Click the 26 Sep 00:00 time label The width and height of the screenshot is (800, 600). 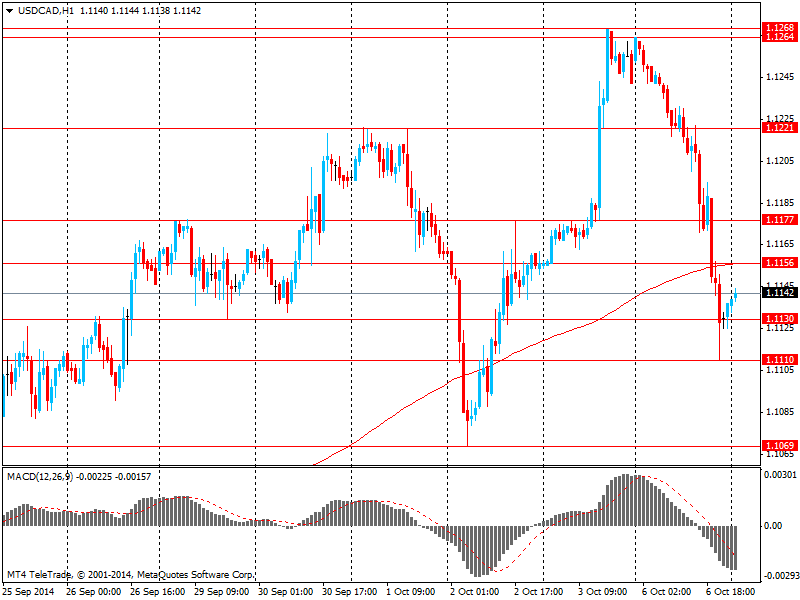(94, 592)
